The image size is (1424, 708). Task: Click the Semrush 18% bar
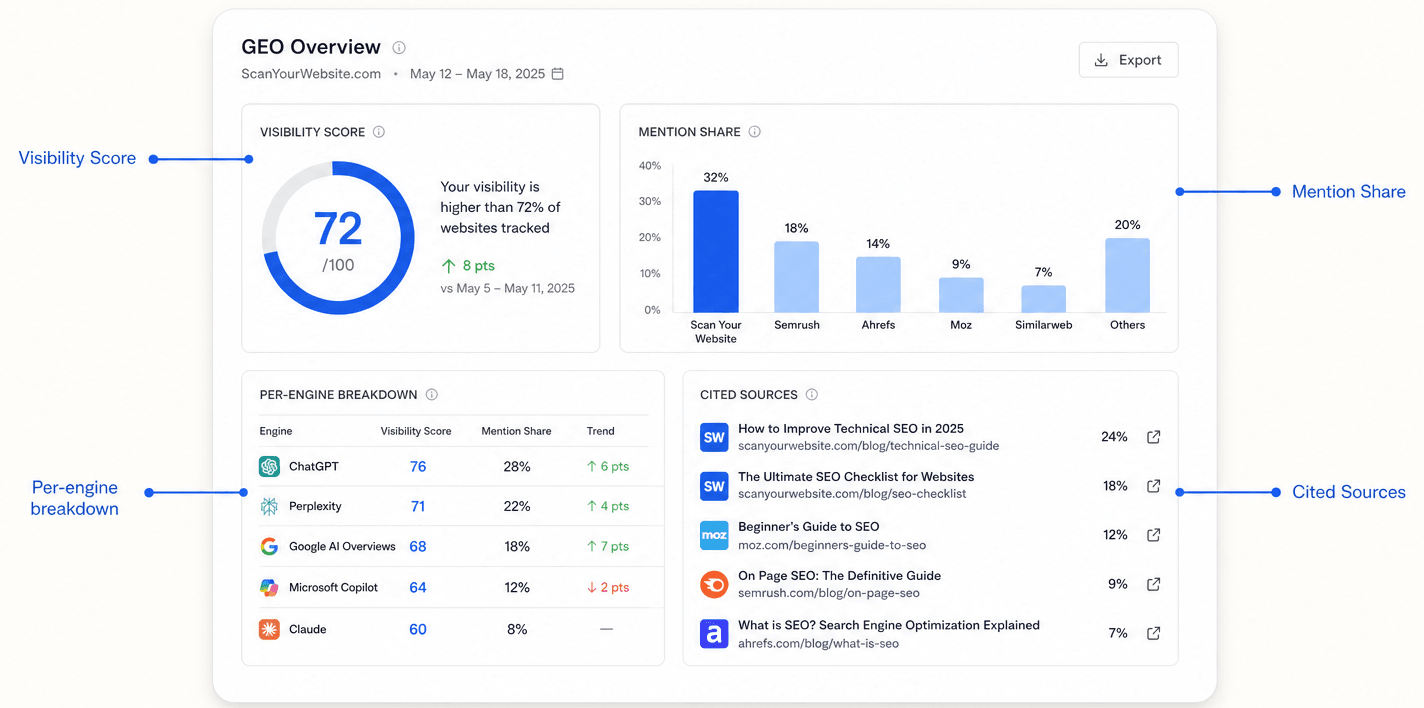point(796,277)
